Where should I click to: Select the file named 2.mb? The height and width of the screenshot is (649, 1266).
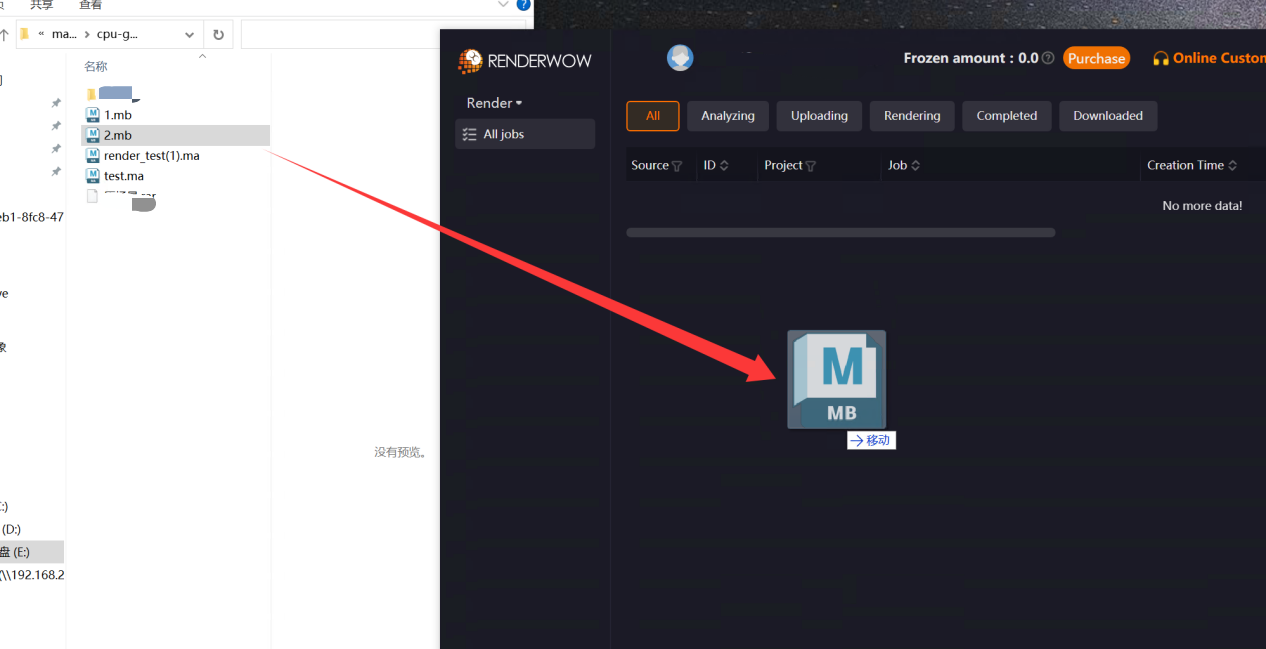(175, 135)
